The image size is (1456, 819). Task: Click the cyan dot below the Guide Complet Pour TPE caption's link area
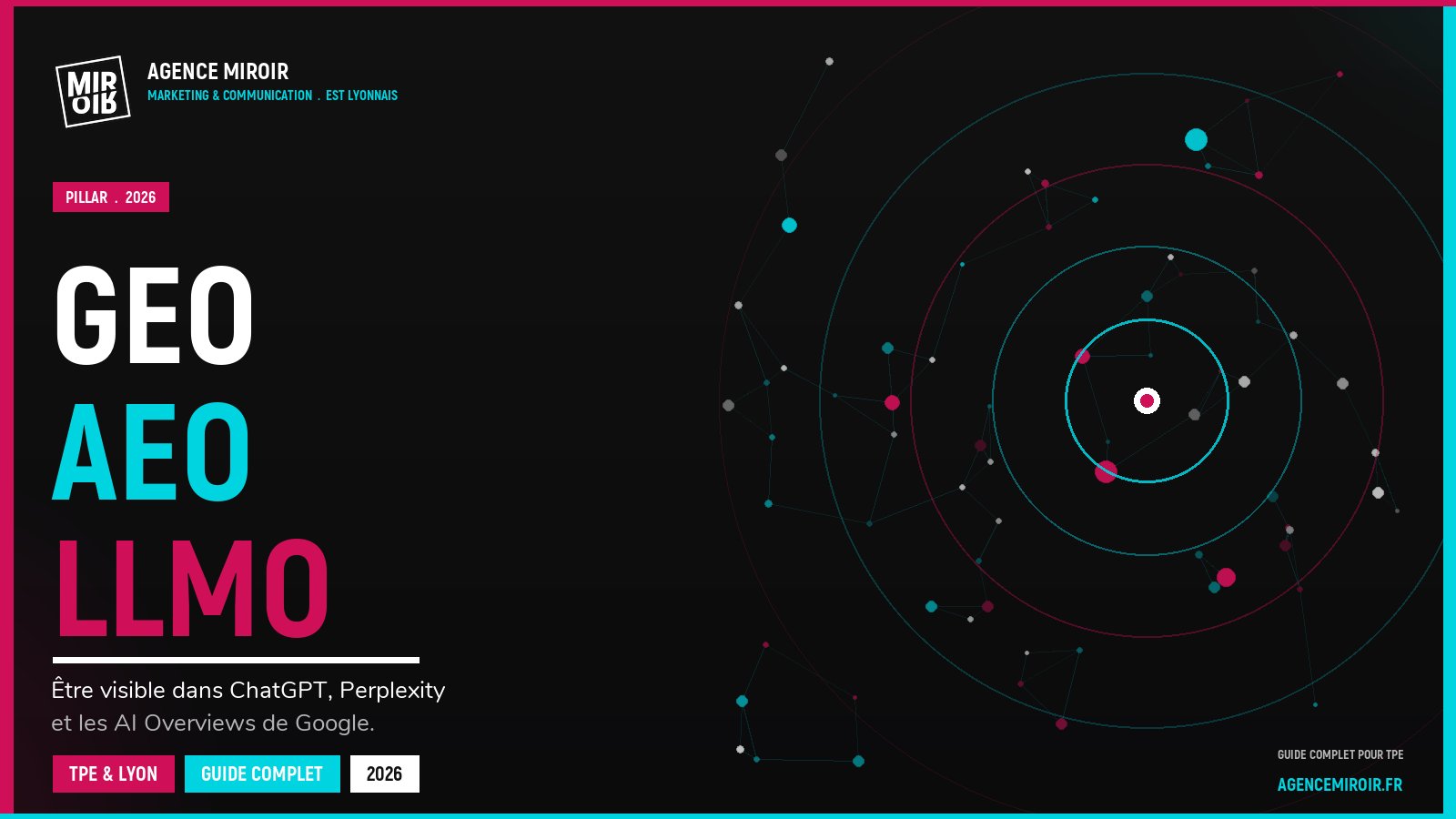(x=1315, y=704)
